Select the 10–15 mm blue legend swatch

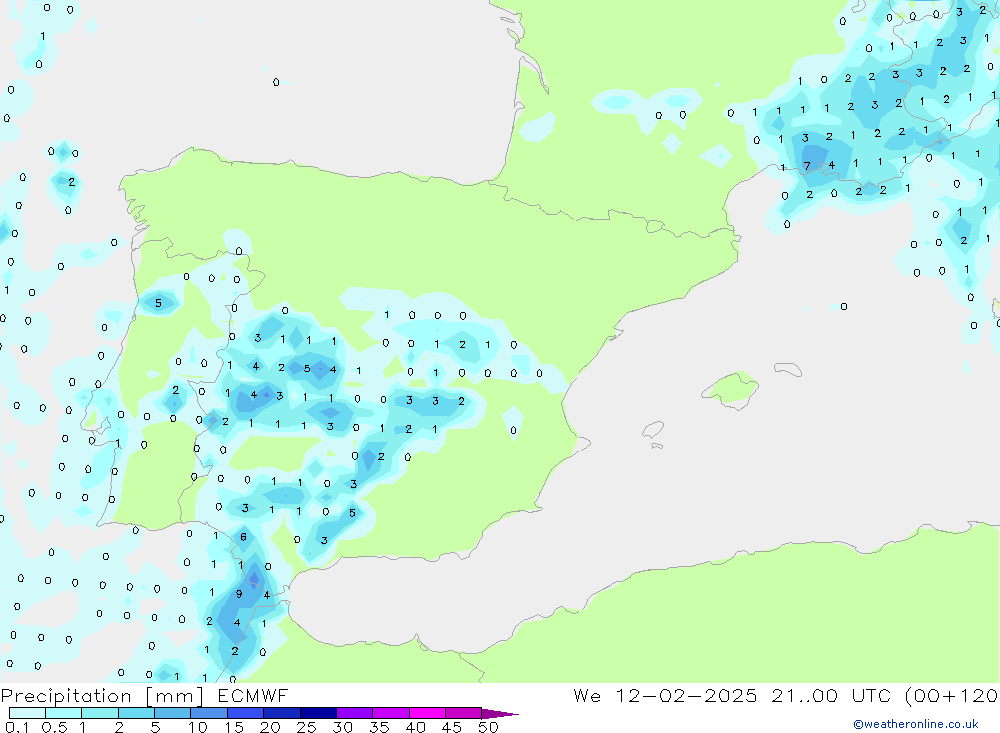[x=209, y=713]
